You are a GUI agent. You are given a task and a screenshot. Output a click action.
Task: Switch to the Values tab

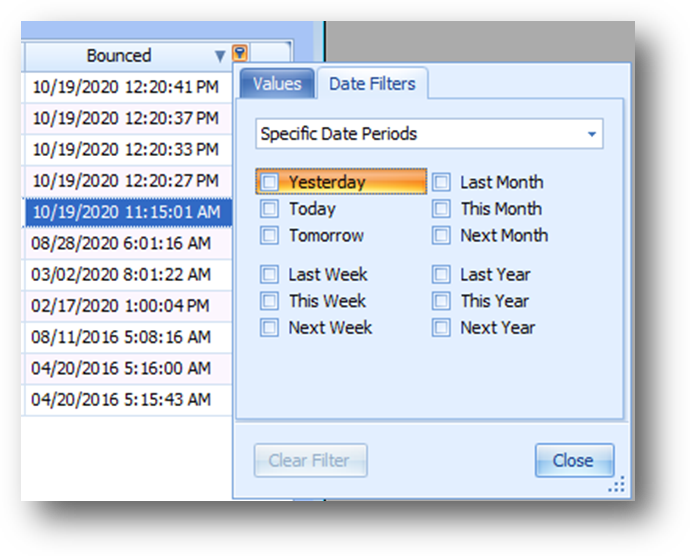coord(277,84)
